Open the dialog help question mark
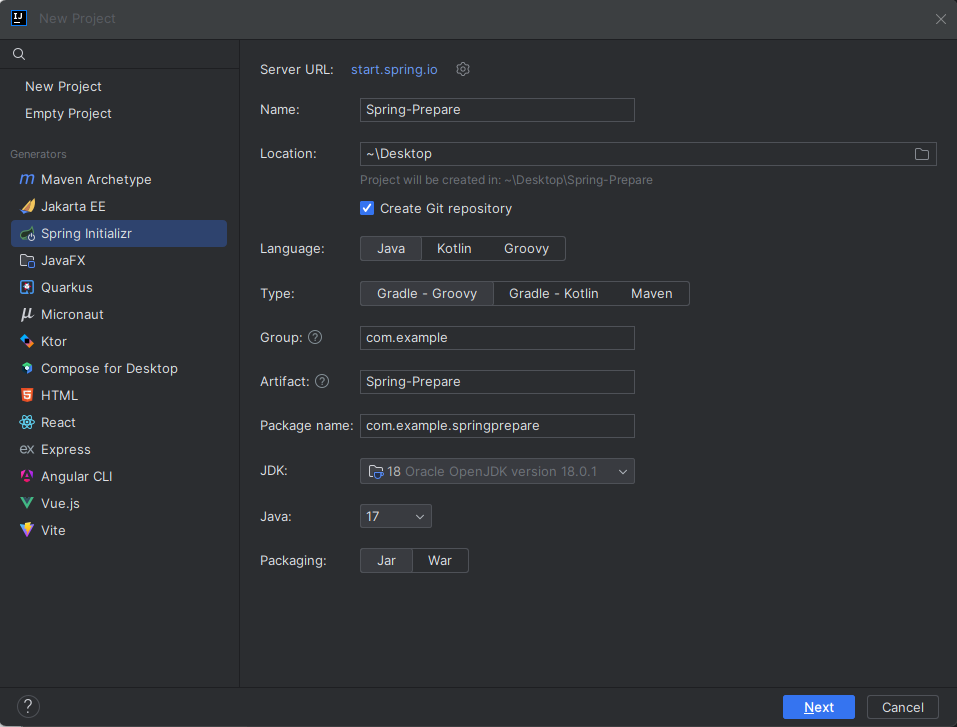This screenshot has width=957, height=727. click(28, 707)
